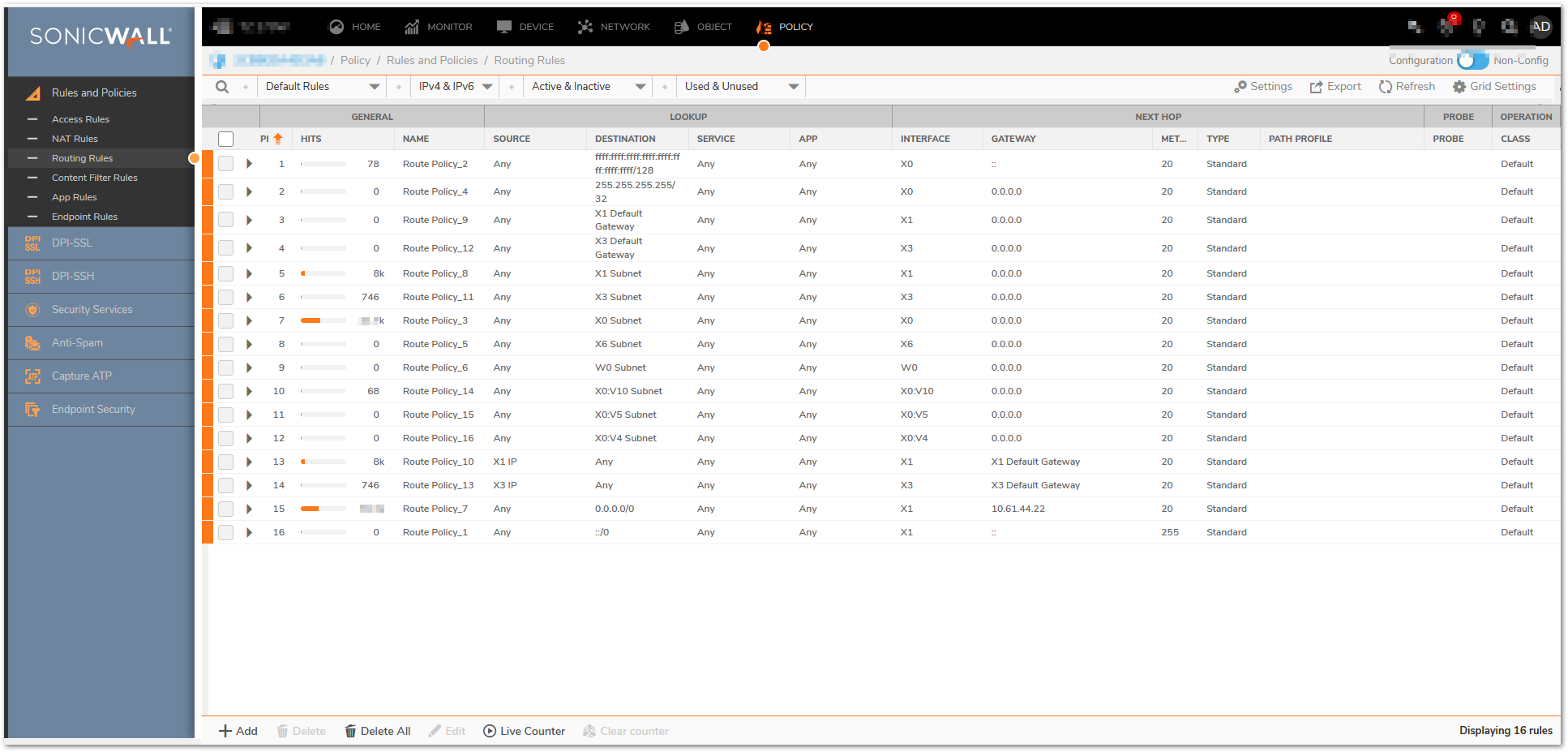
Task: Expand the Route Policy_16 row
Action: point(249,438)
